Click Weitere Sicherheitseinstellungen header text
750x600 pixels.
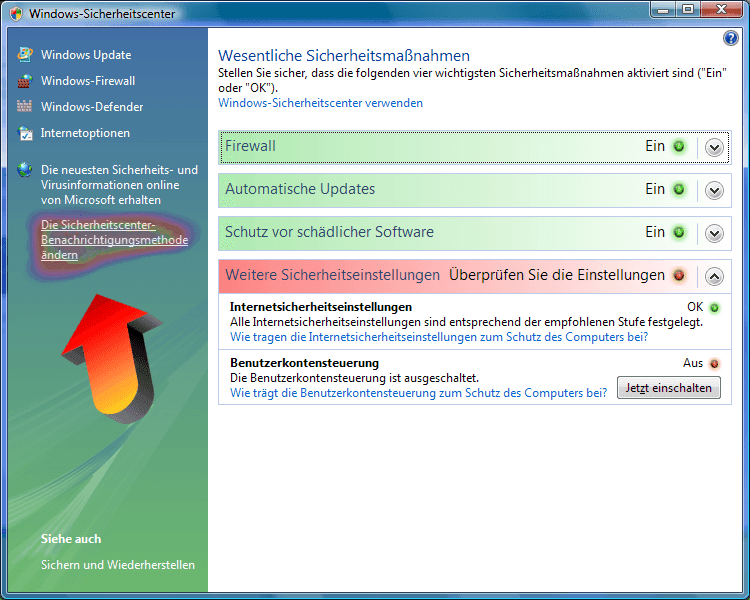[332, 275]
